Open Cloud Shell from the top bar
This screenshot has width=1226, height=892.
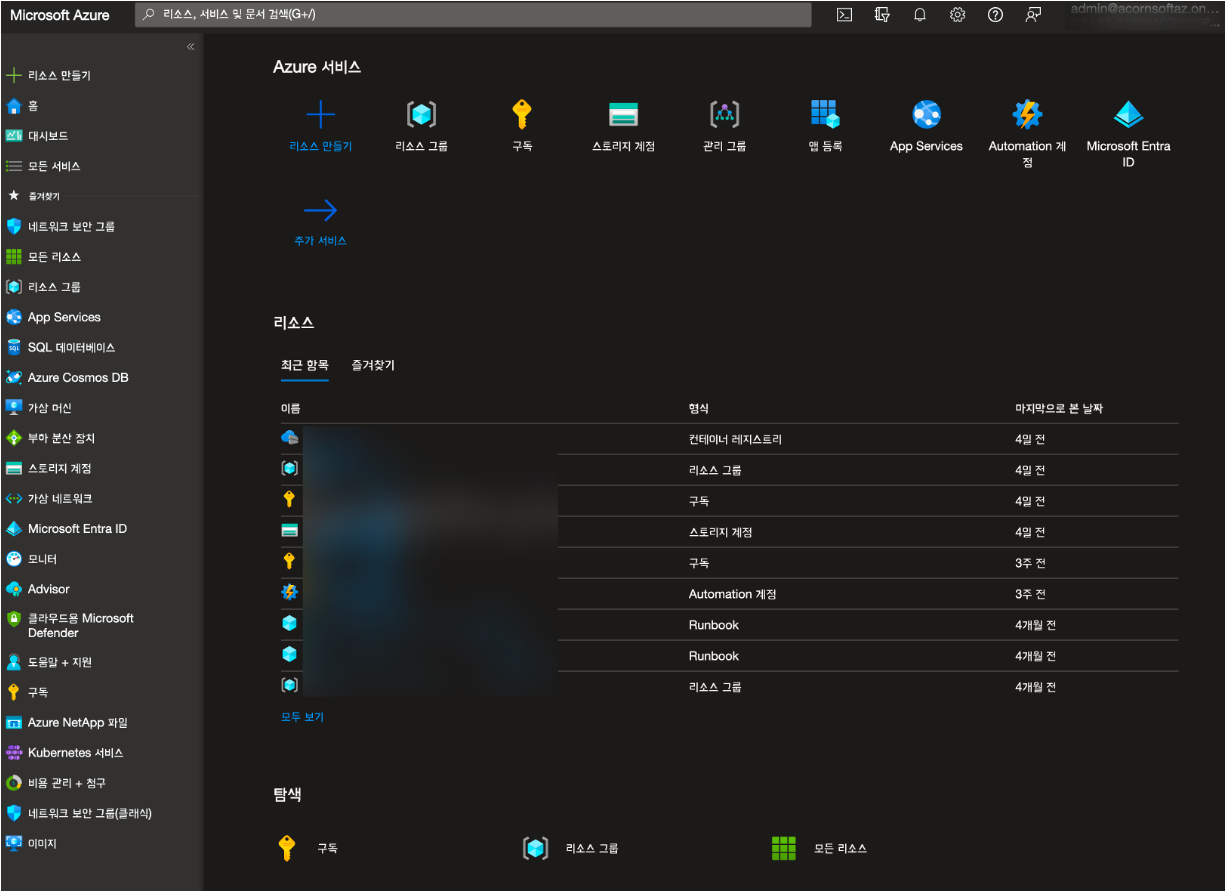tap(844, 15)
